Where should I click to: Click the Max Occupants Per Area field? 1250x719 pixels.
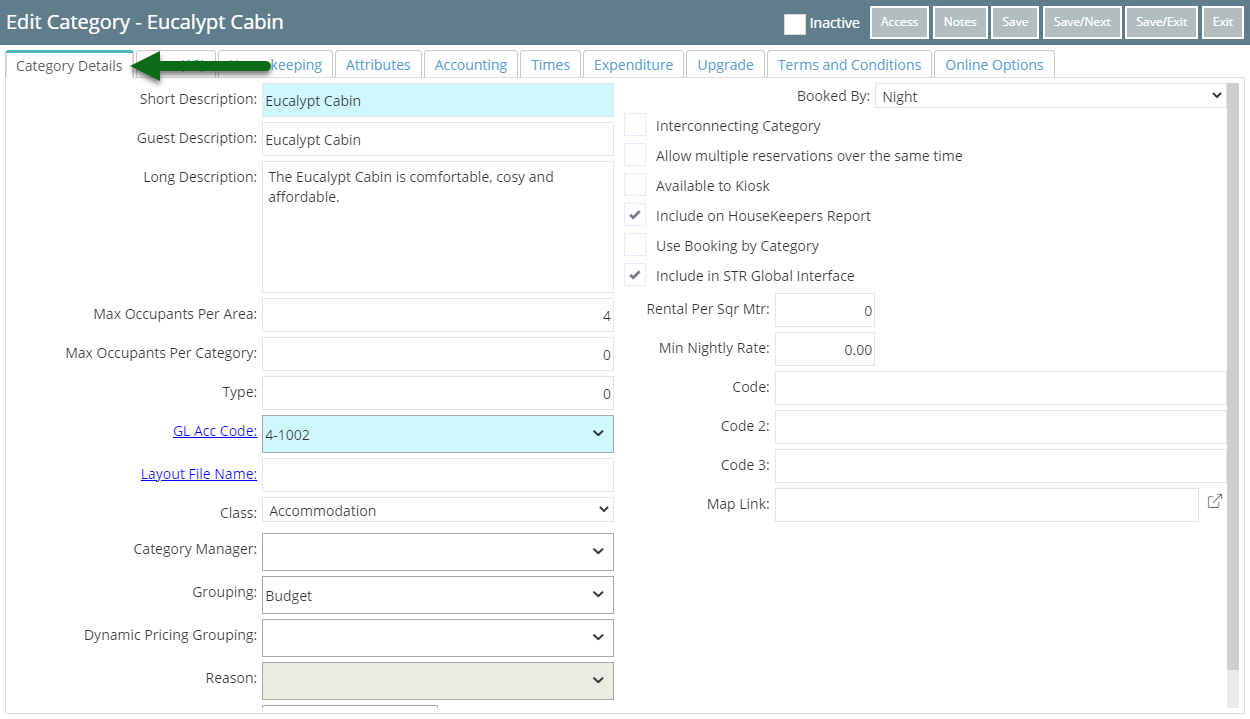[x=438, y=315]
